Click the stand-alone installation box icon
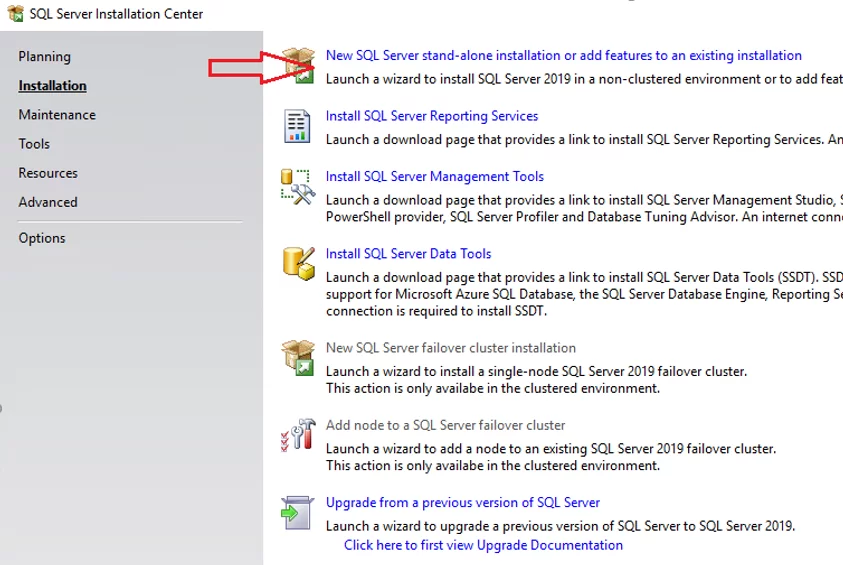 298,65
